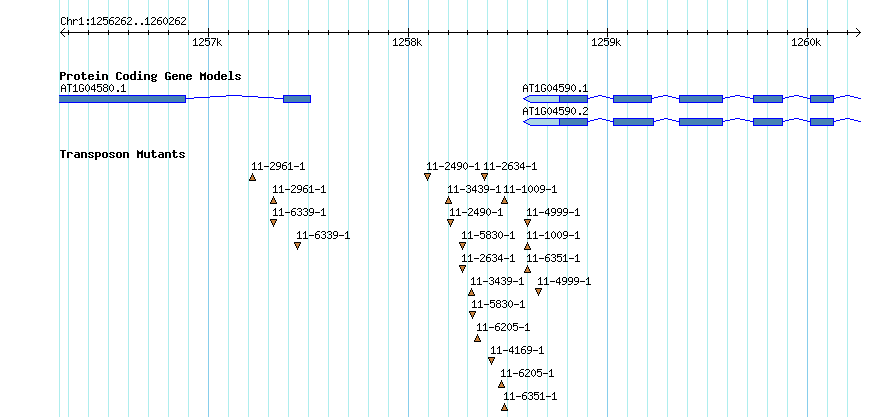Click the left arrowhead of the scale ruler

[x=63, y=32]
